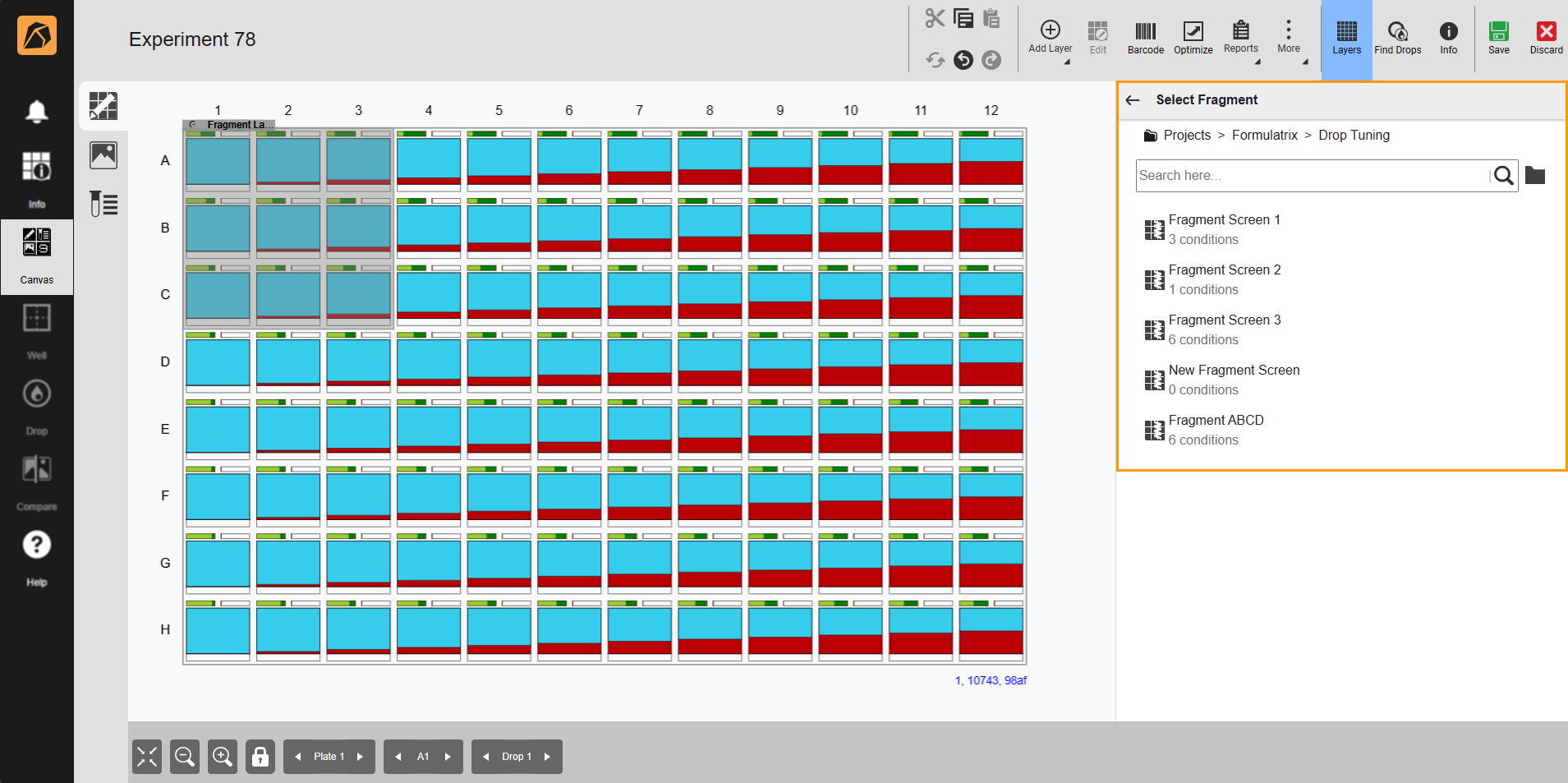The image size is (1568, 783).
Task: Click Find Drops icon
Action: point(1397,39)
